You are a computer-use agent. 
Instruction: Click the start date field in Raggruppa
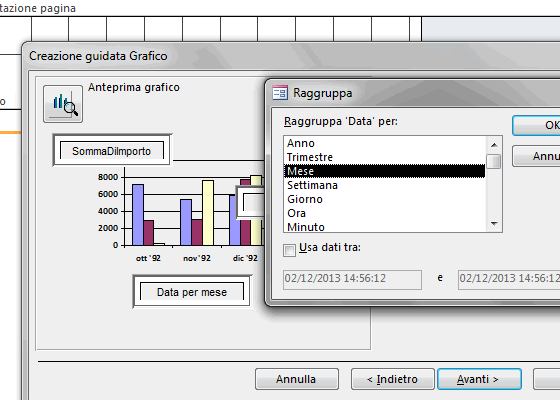(x=352, y=280)
